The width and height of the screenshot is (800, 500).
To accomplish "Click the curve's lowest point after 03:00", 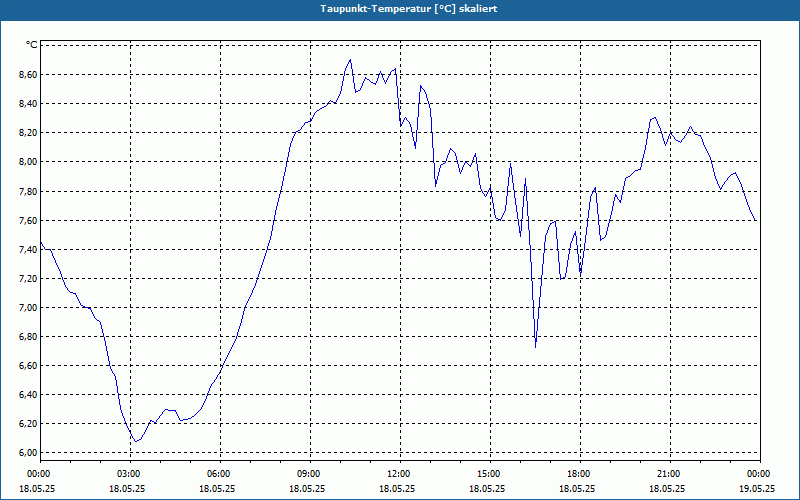I will click(x=135, y=441).
